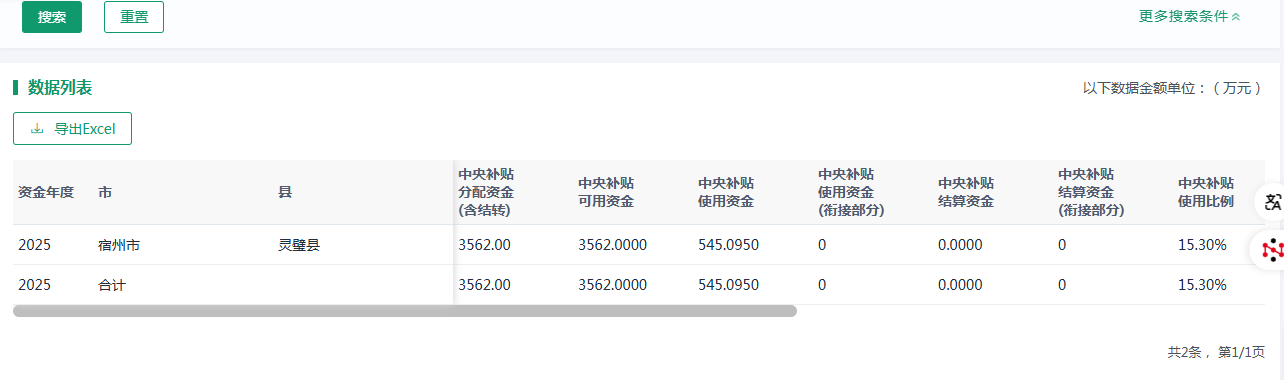Collapse the 更多搜索条件 chevron
The image size is (1284, 380).
(1236, 16)
